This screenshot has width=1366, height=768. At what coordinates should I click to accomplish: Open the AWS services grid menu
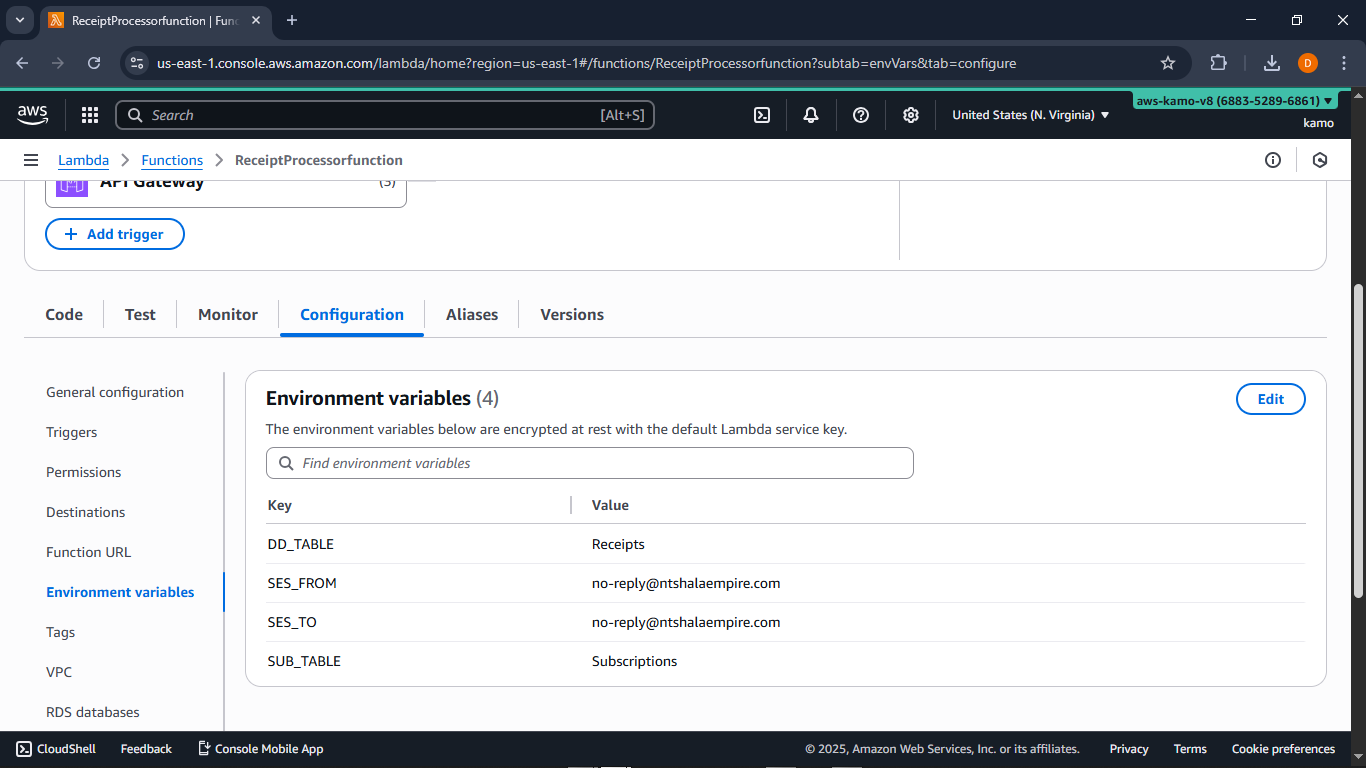pos(90,115)
